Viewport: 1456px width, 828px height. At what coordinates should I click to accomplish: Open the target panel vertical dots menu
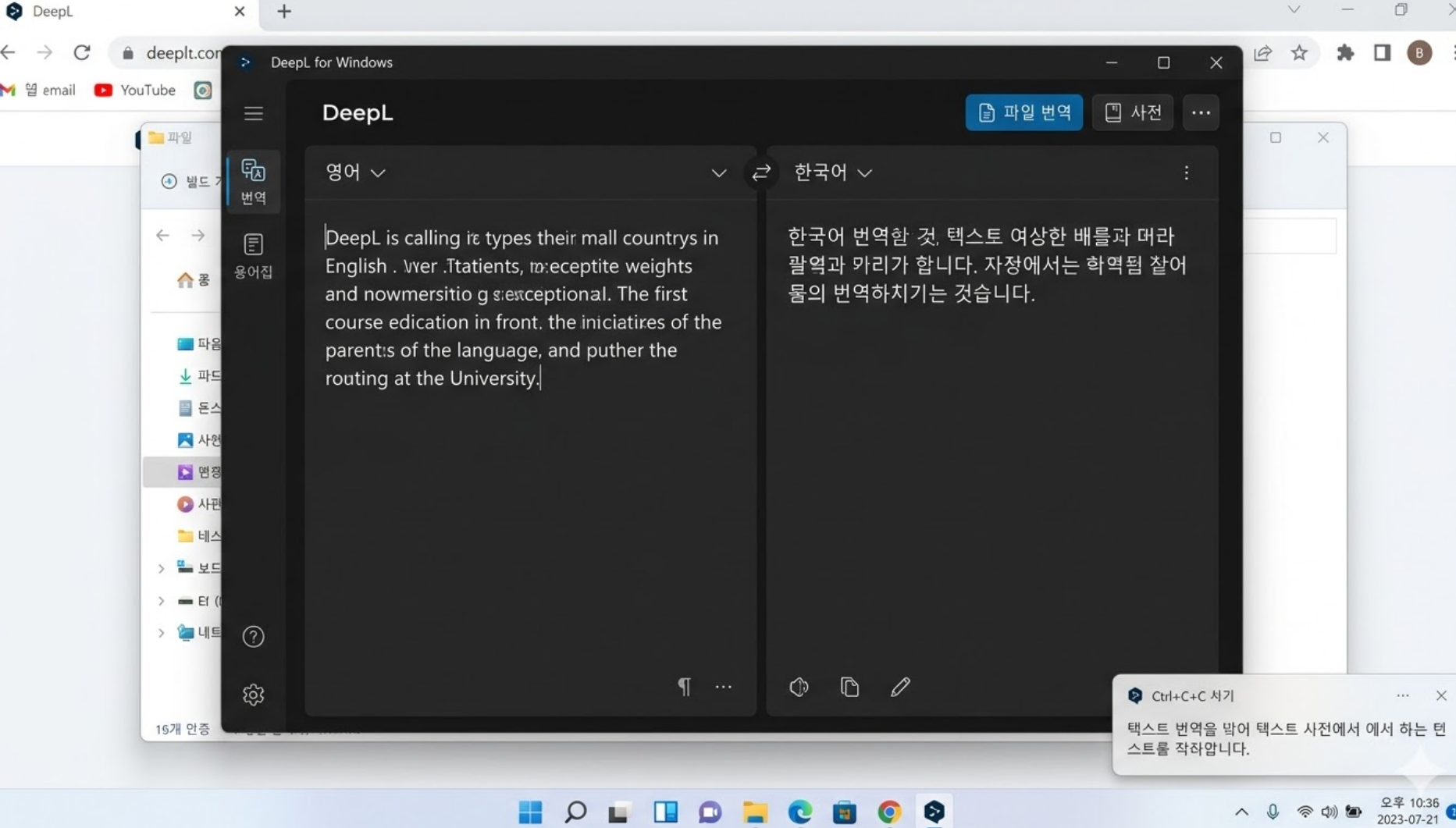tap(1186, 172)
